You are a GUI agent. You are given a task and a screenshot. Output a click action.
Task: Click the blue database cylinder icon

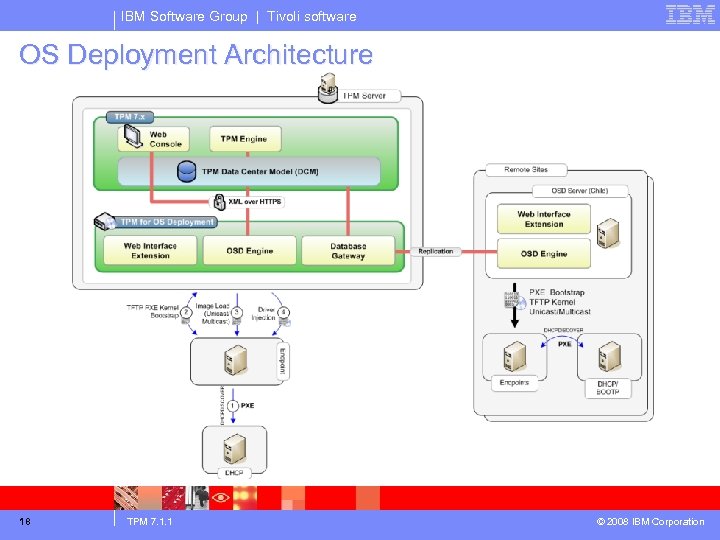tap(186, 171)
